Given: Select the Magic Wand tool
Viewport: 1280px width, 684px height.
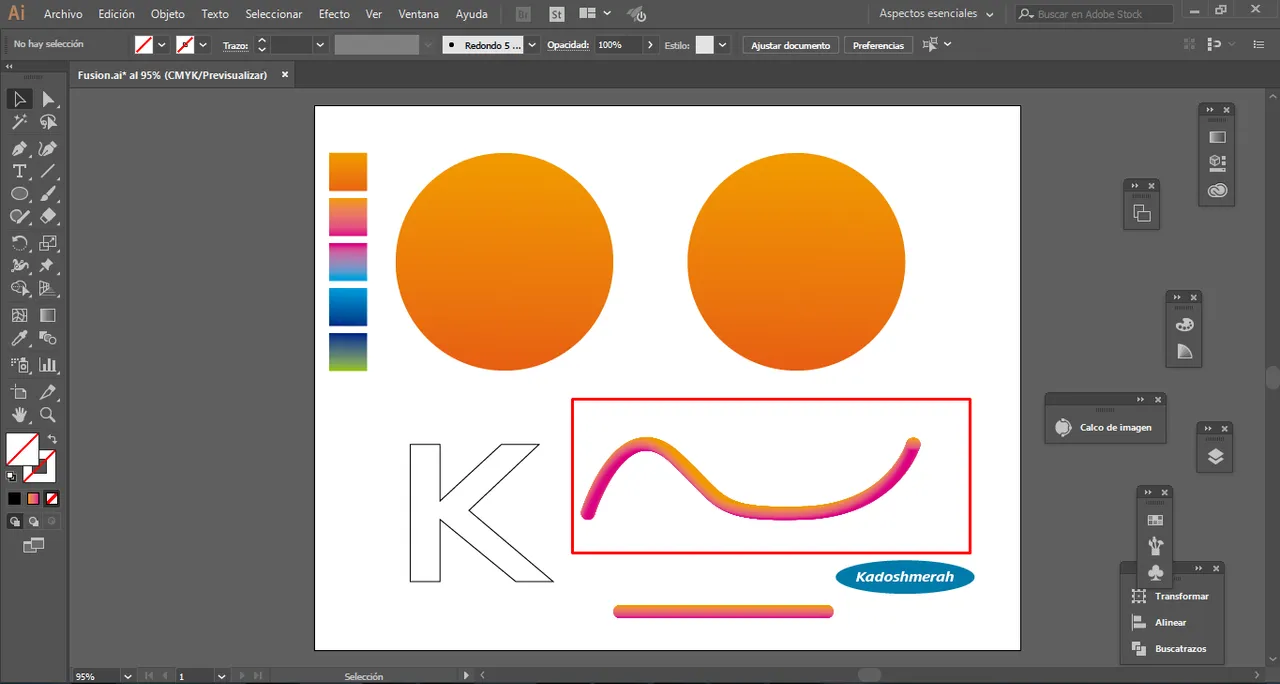Looking at the screenshot, I should [x=19, y=122].
